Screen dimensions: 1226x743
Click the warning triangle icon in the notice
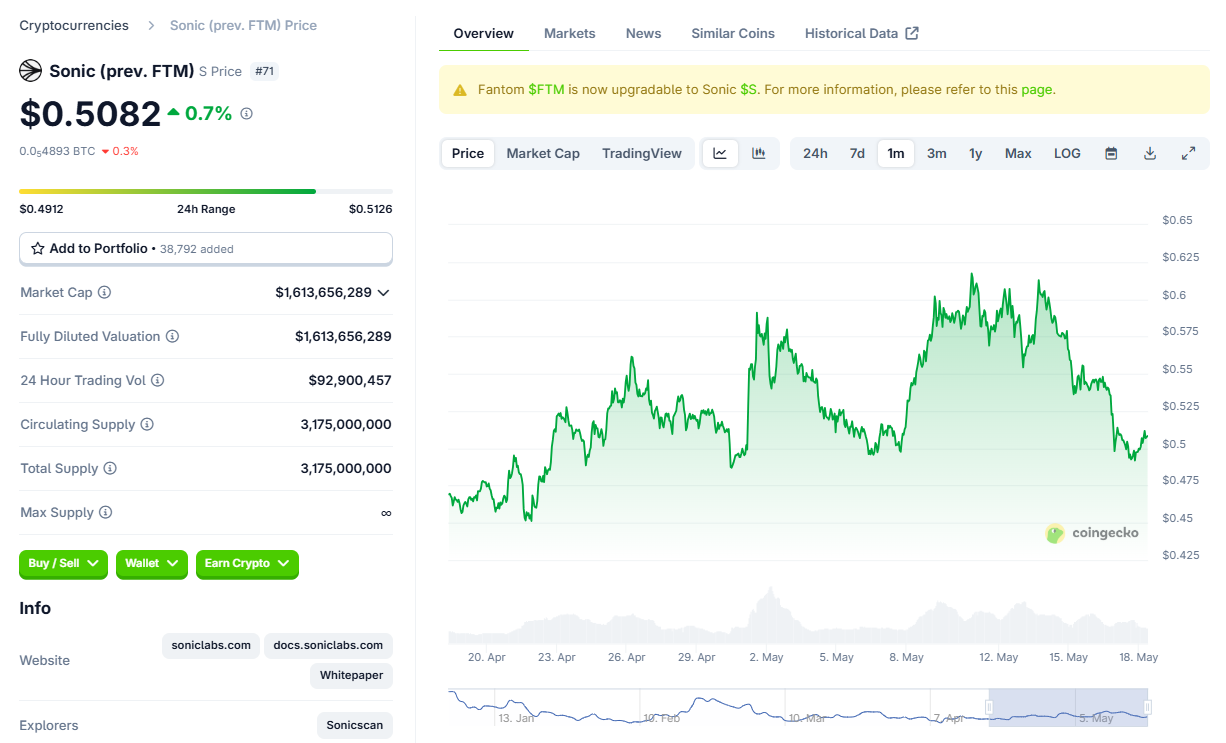(460, 90)
